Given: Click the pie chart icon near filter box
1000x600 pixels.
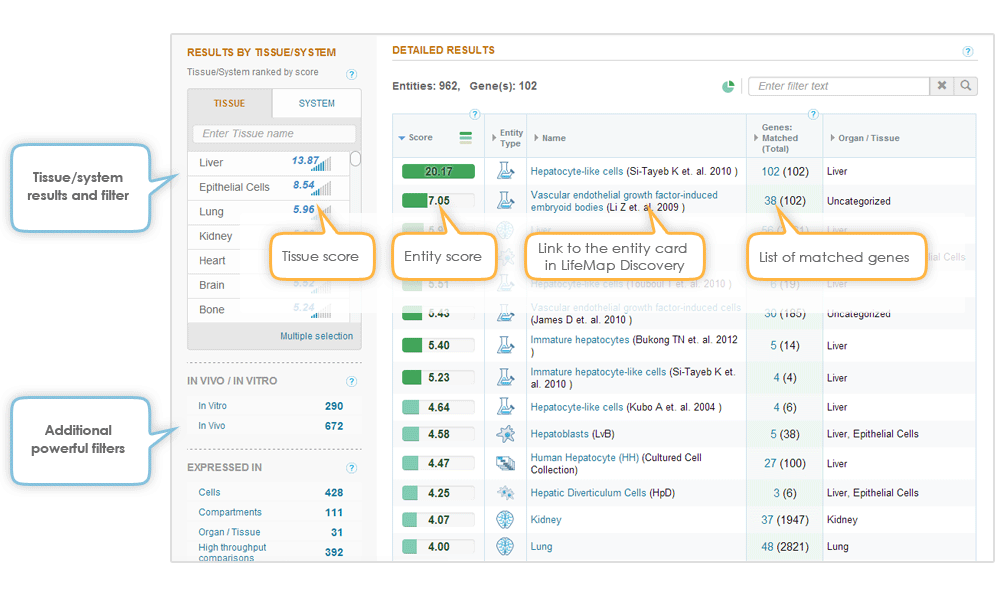Looking at the screenshot, I should pyautogui.click(x=728, y=87).
